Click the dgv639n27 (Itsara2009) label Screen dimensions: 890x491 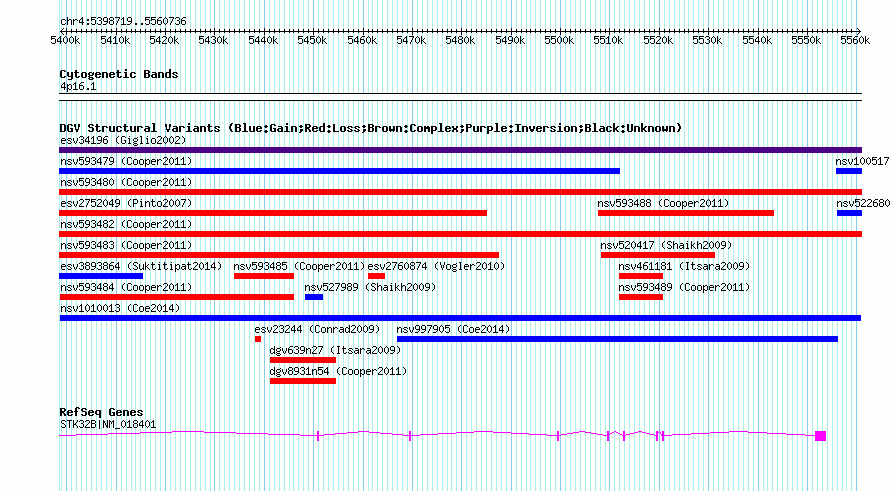point(335,350)
